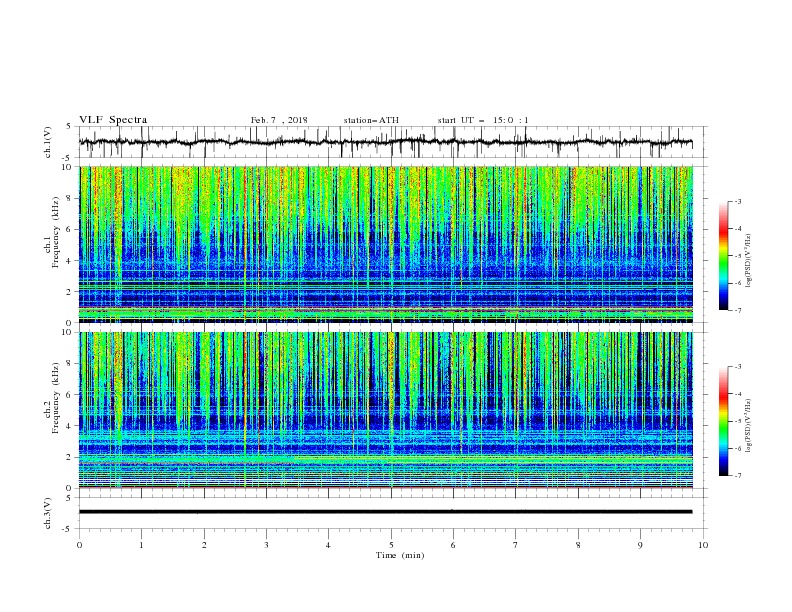
Task: Click inside the ch.1 spectrogram panel
Action: (x=386, y=244)
